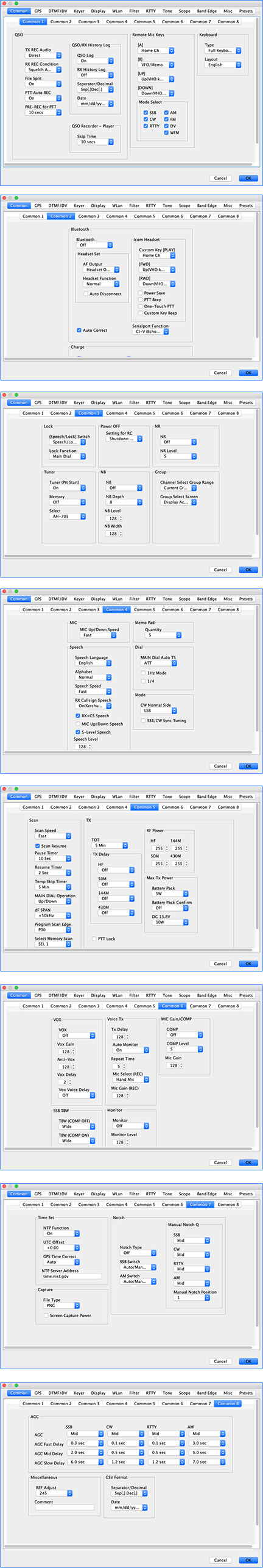This screenshot has width=263, height=1568.
Task: Open the Manual Notch Position dropdown
Action: 192,1298
